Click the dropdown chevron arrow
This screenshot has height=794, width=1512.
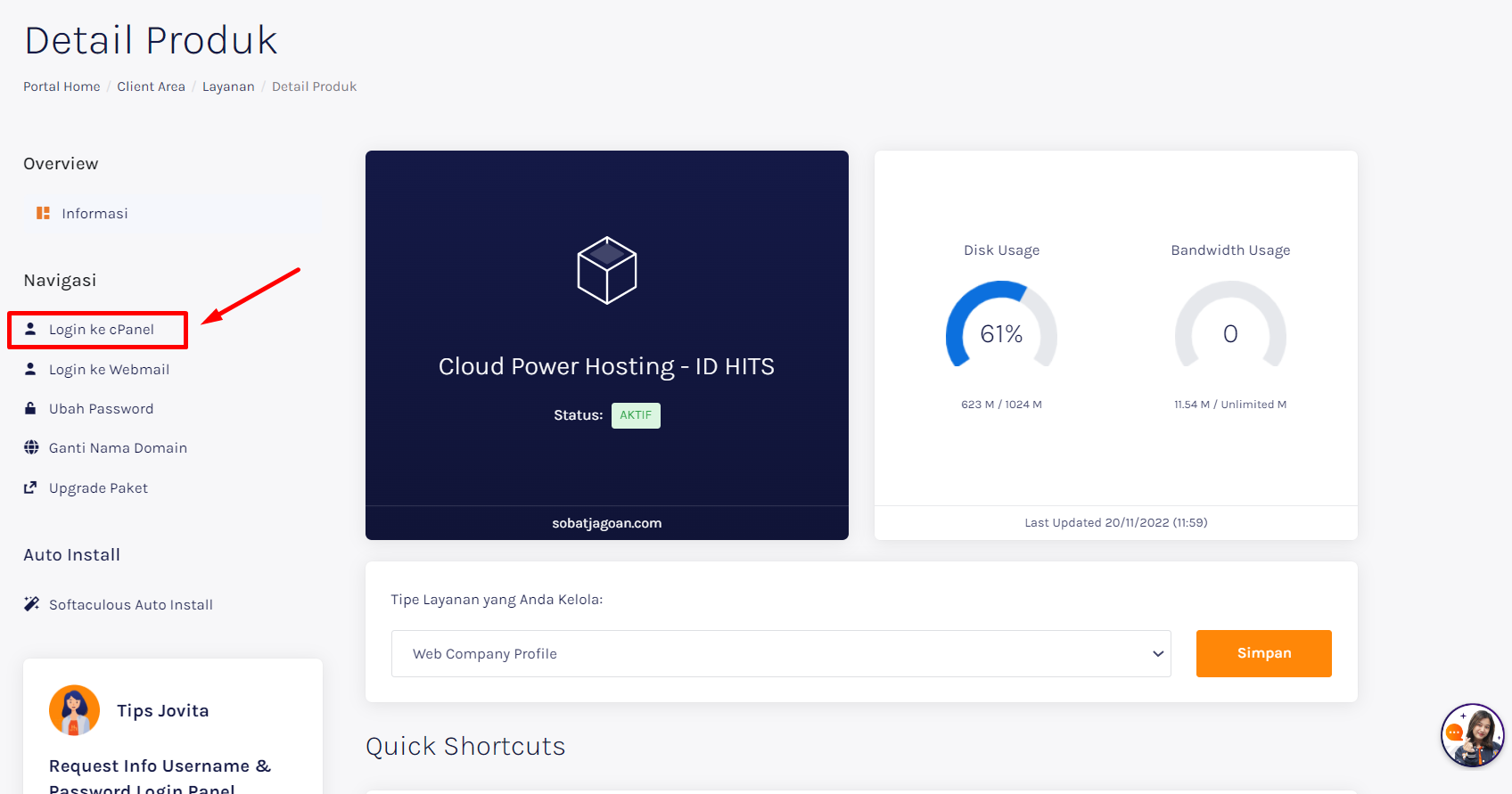[1158, 653]
